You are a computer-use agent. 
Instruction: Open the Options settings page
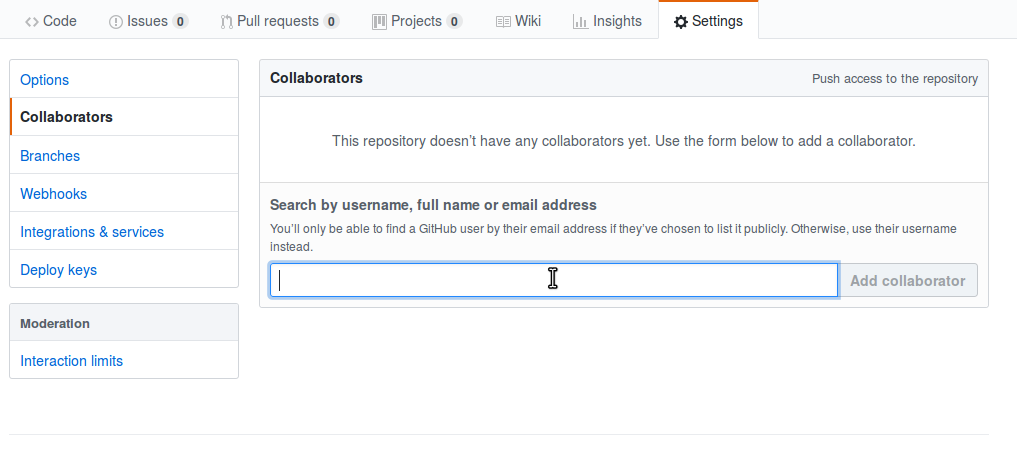point(124,80)
